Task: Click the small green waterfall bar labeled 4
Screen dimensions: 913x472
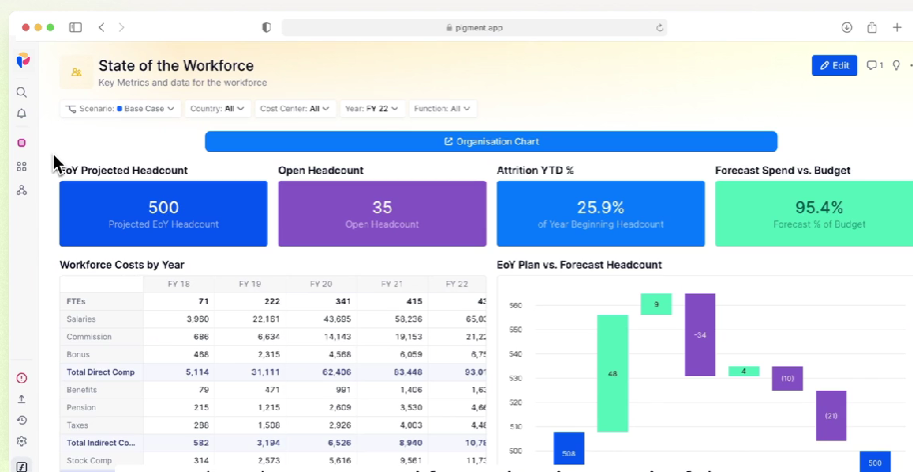Action: click(x=744, y=371)
